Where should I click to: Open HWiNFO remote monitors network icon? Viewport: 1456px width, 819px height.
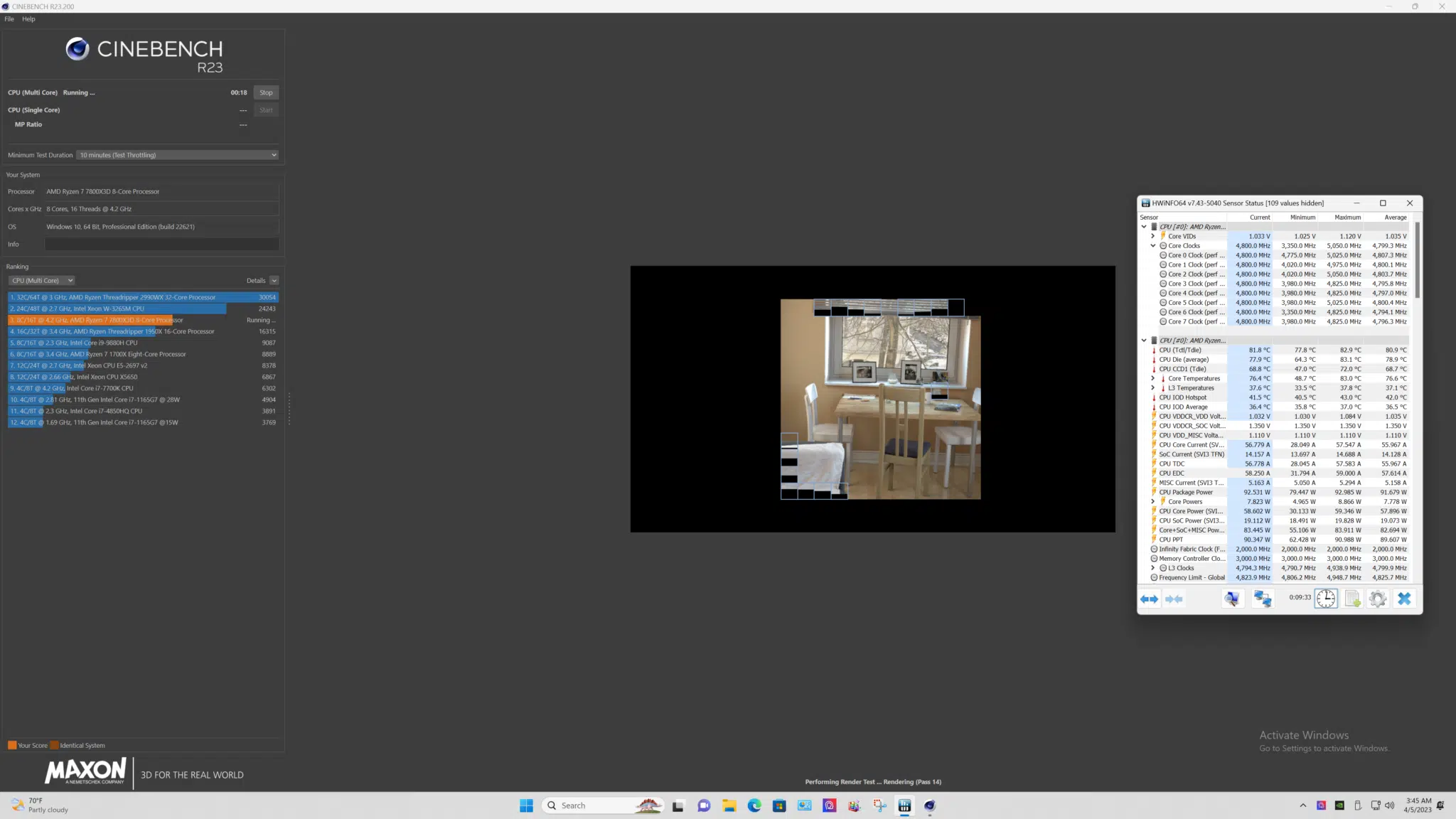[1263, 599]
